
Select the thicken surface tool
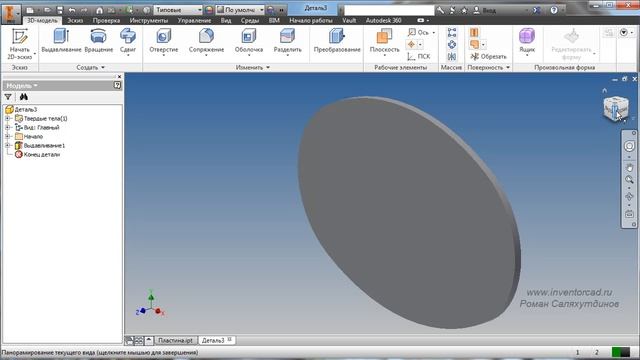(x=474, y=32)
